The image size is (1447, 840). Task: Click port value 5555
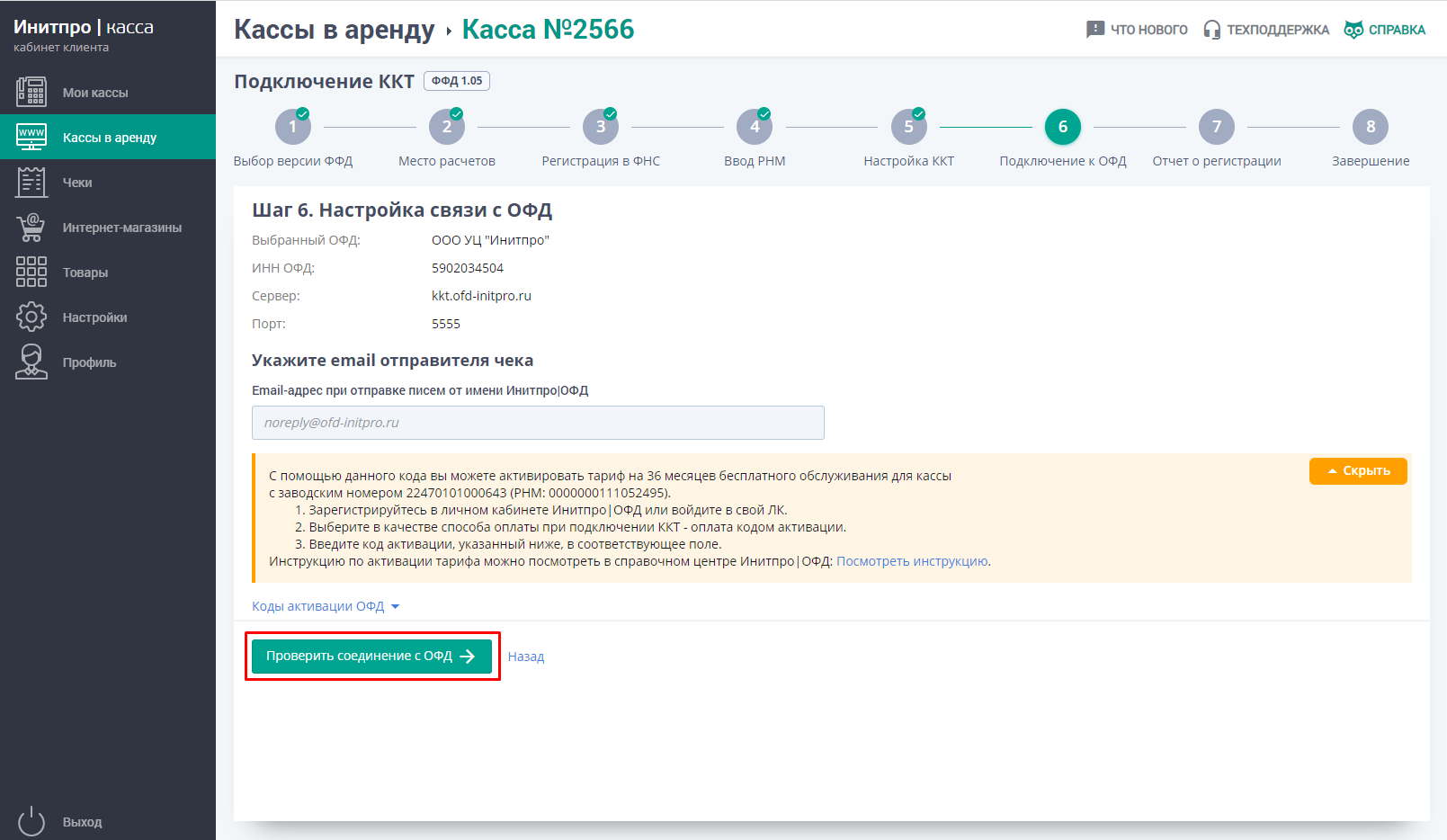point(446,324)
